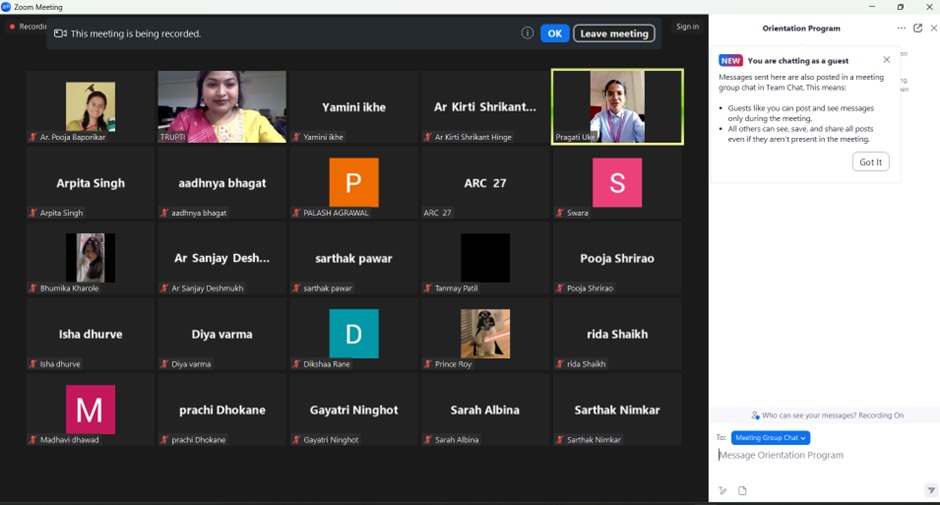Focus the Message Orientation Program text field
This screenshot has width=940, height=505.
(820, 455)
